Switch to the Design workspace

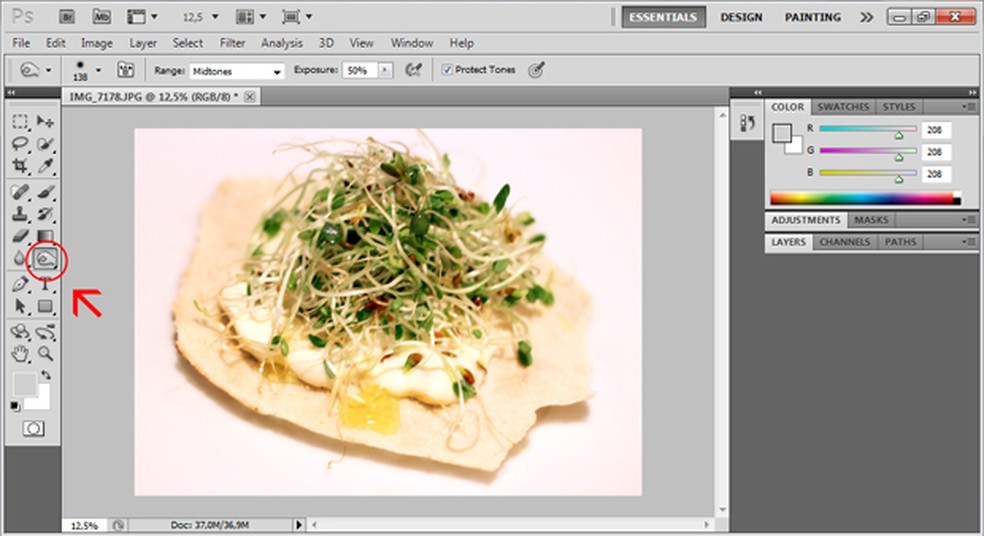(741, 17)
